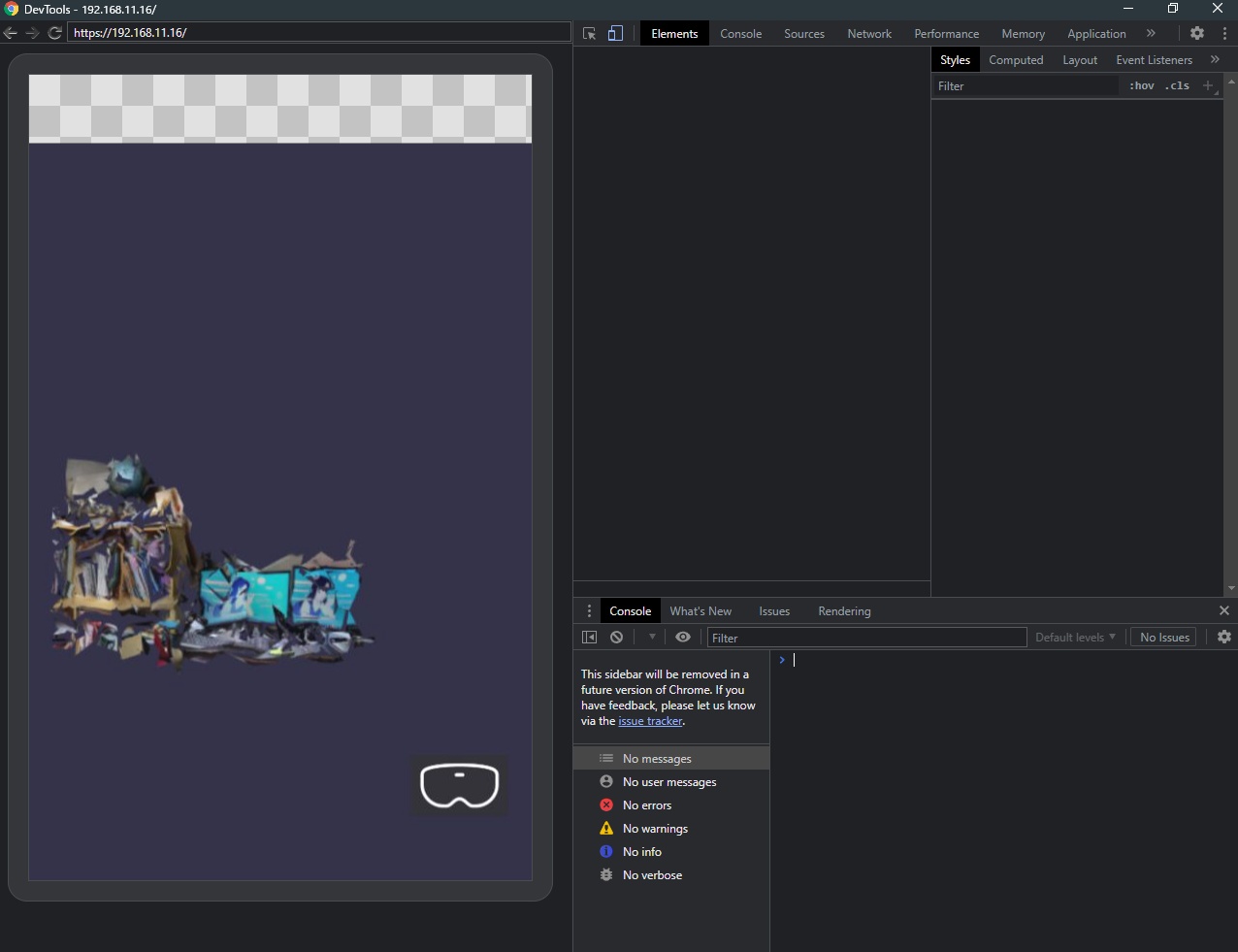
Task: Select the Layout pane tab
Action: [x=1080, y=59]
